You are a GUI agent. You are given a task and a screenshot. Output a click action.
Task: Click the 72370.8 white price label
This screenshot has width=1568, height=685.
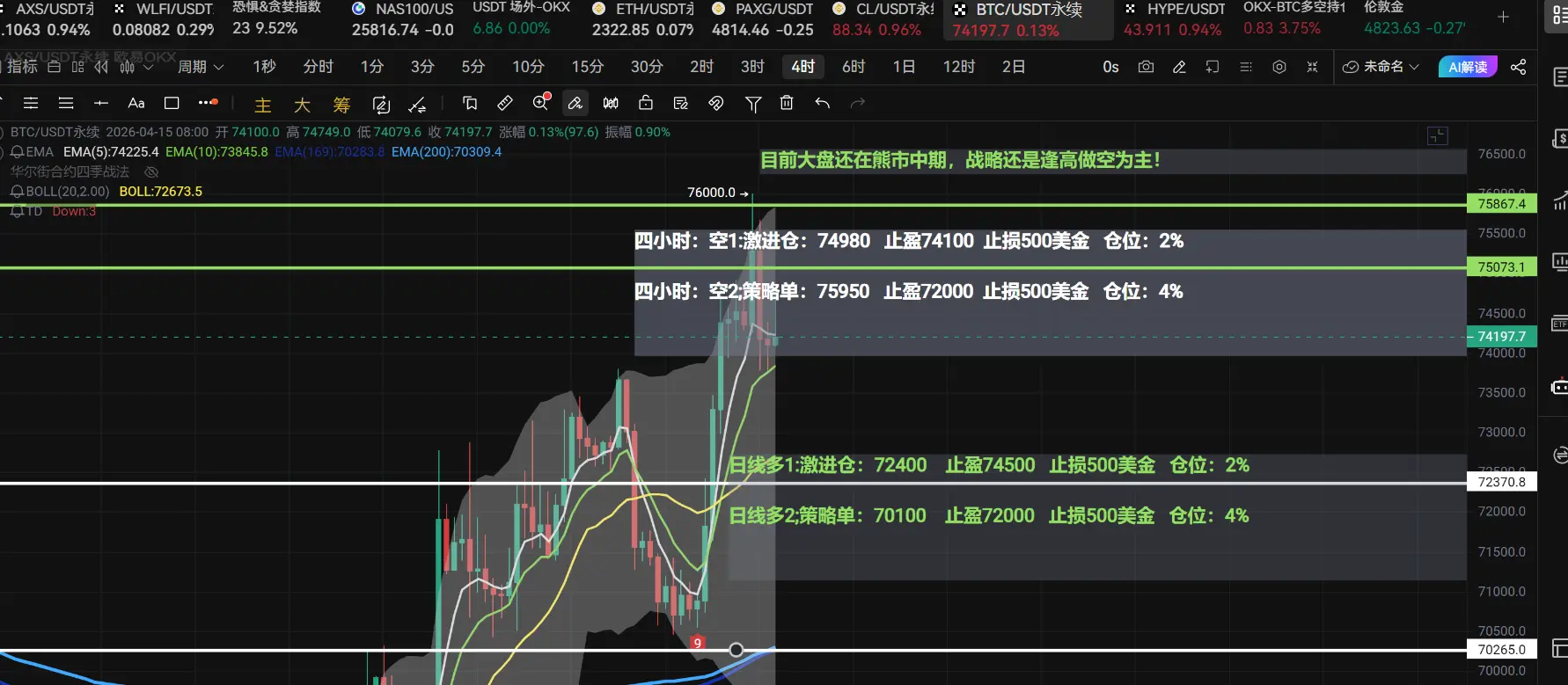coord(1502,482)
